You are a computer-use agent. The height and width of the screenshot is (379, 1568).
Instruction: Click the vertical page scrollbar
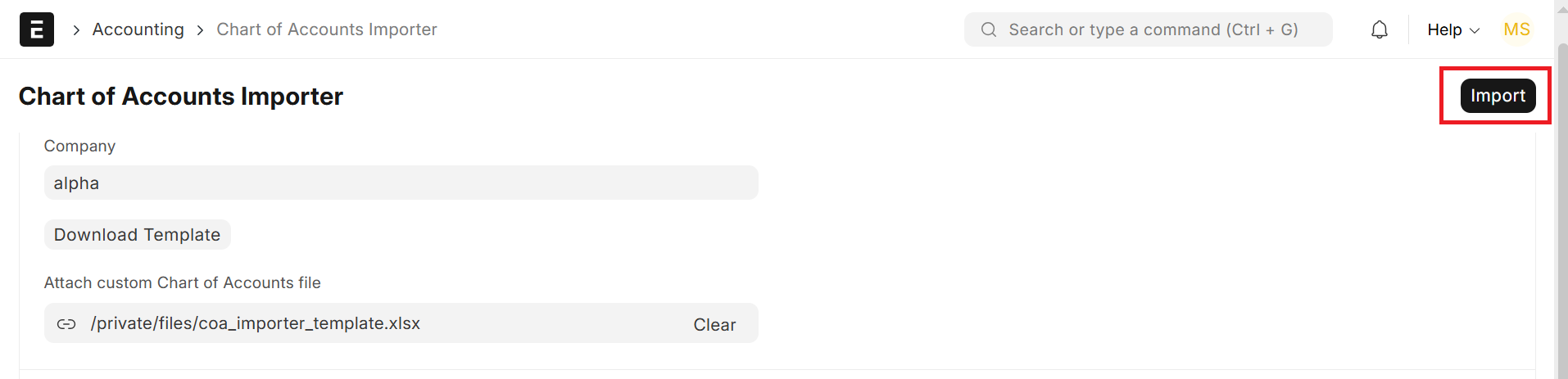1561,205
